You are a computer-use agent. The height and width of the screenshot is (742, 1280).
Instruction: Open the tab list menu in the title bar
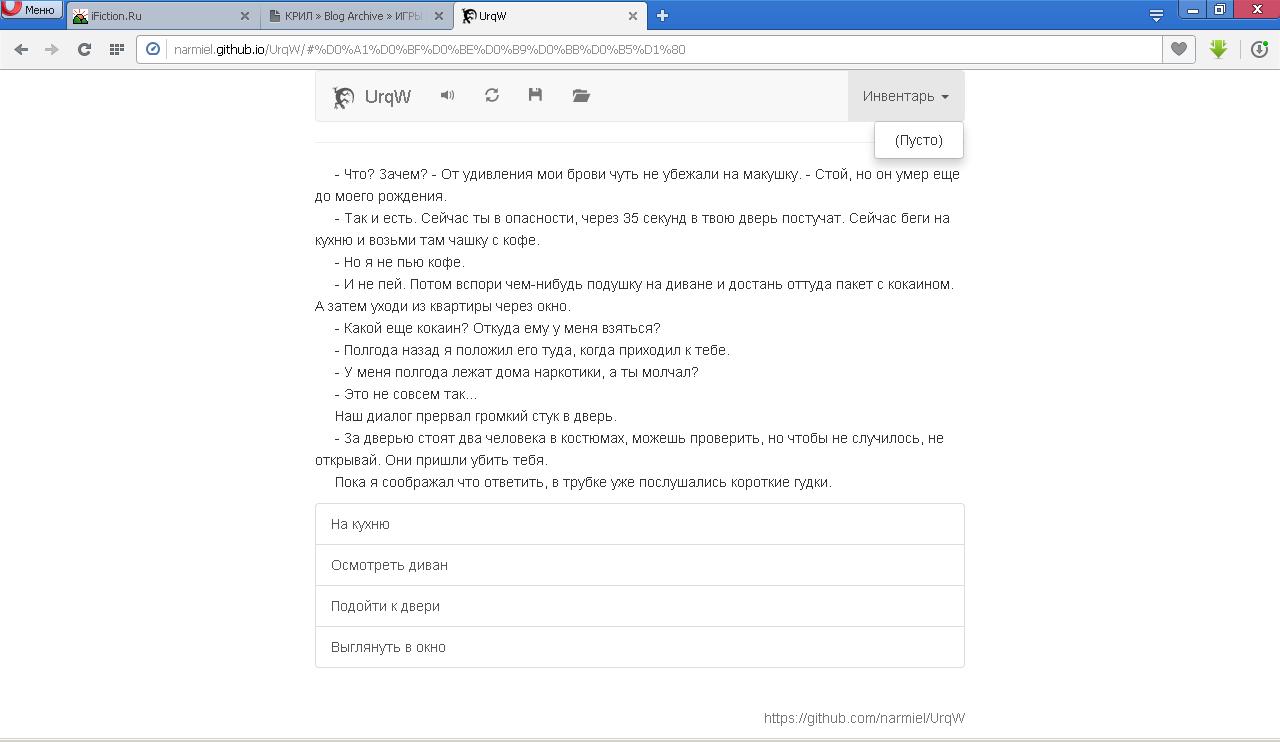1156,15
